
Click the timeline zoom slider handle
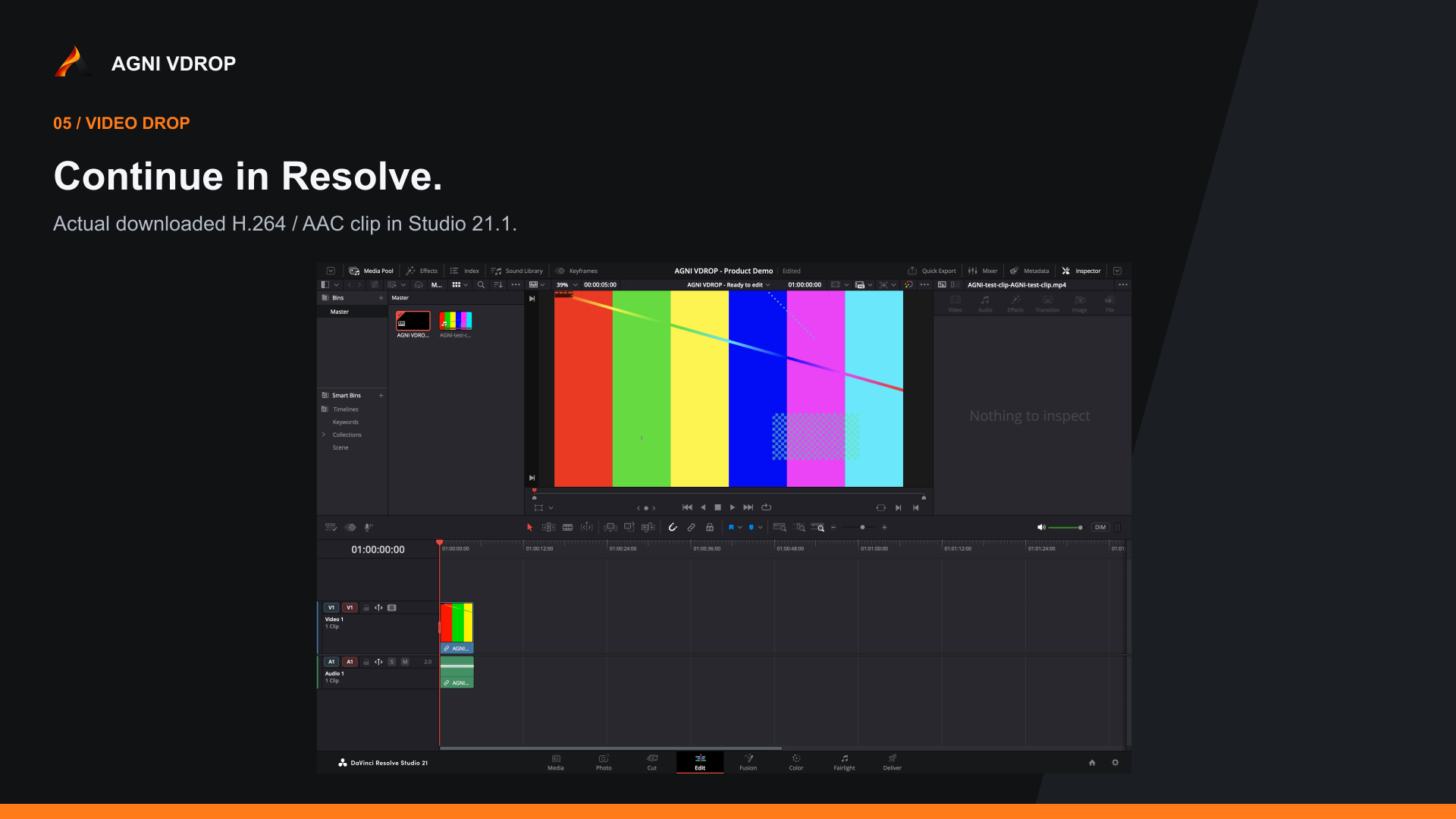(862, 527)
